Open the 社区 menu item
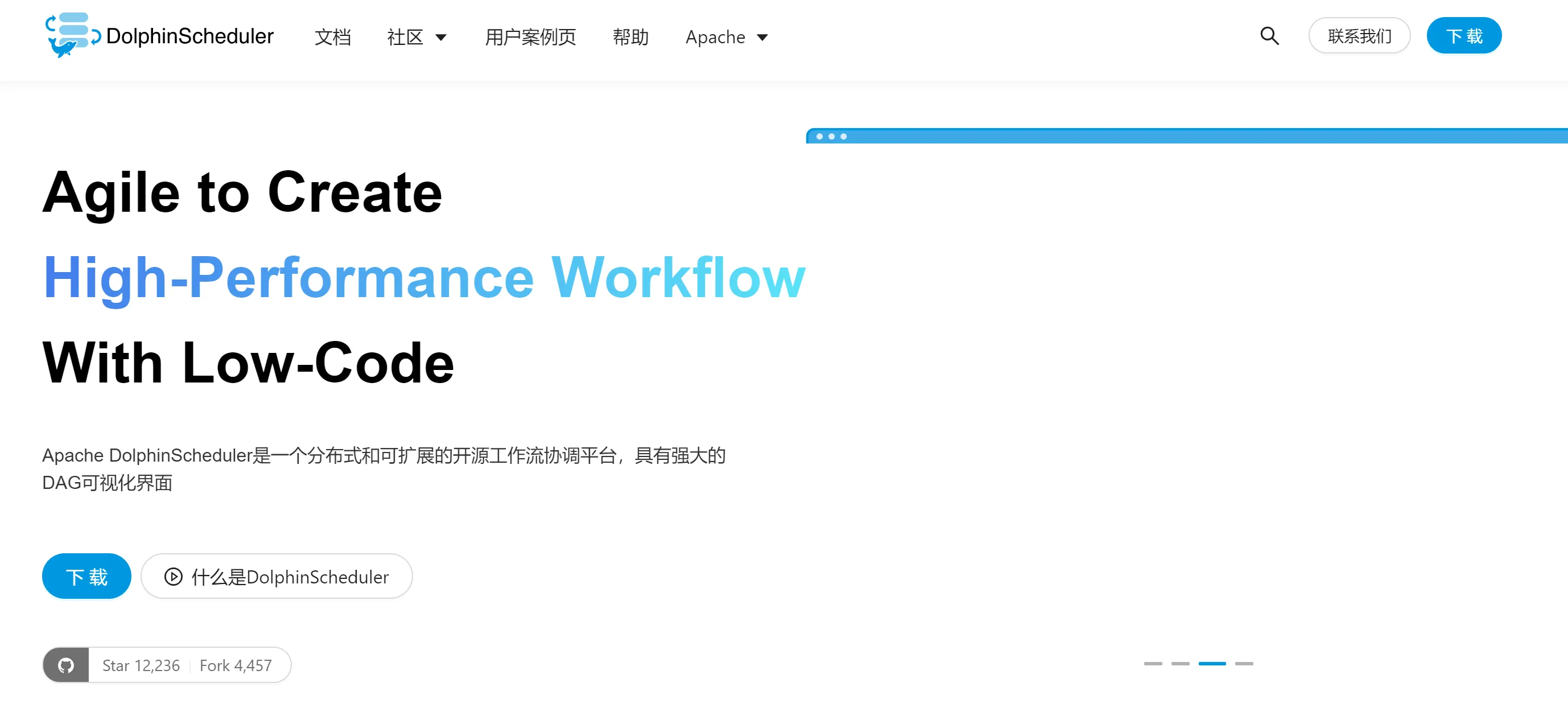 (406, 36)
